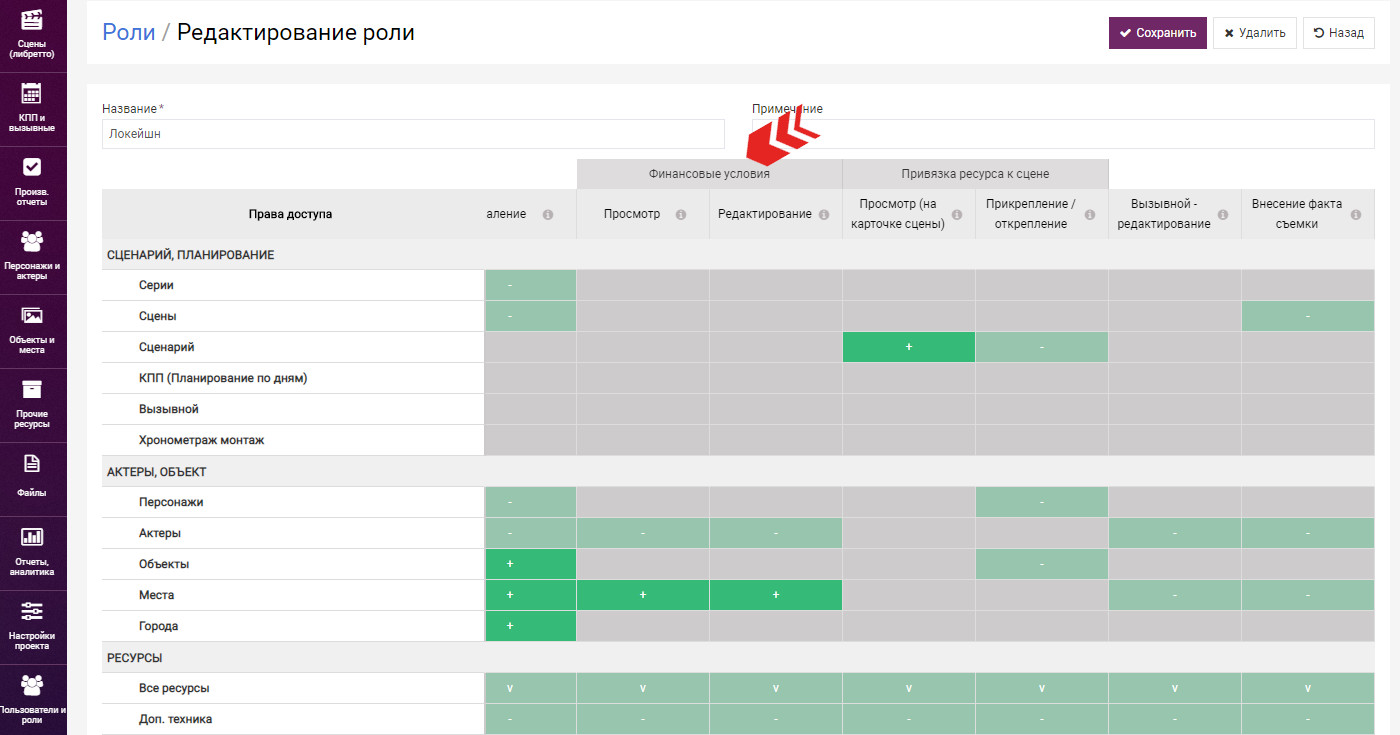The image size is (1400, 735).
Task: Toggle Сцены Внесение факта съемки permission
Action: click(x=1308, y=316)
